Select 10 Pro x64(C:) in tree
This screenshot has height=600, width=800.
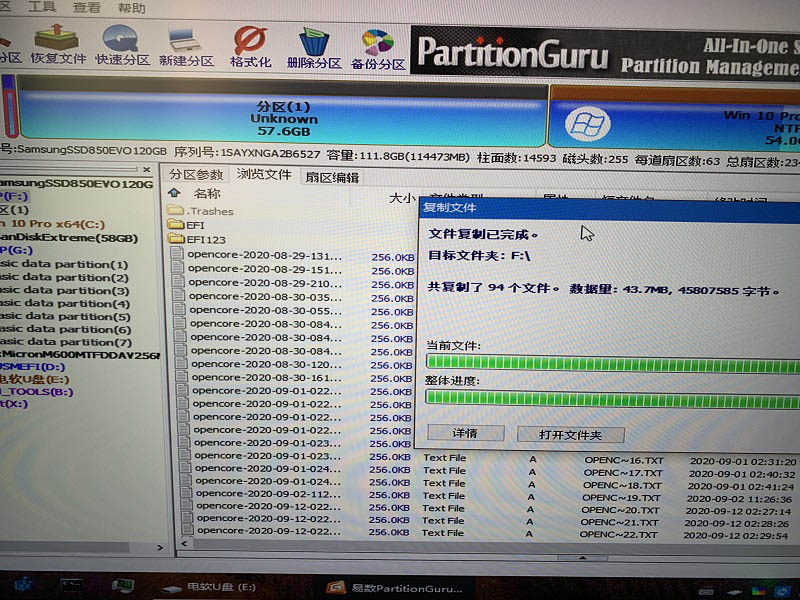pyautogui.click(x=53, y=224)
